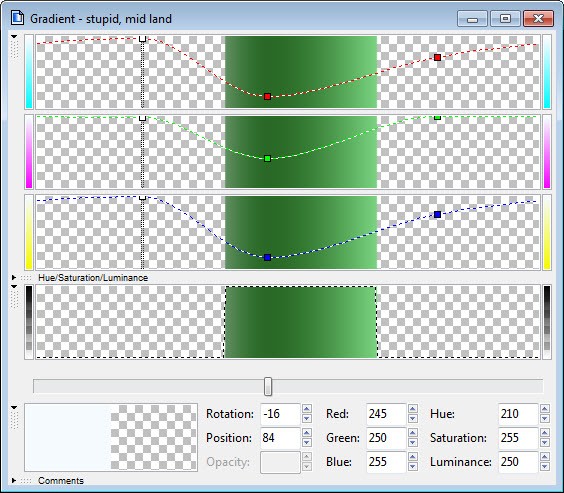Viewport: 564px width, 493px height.
Task: Select the green node at top right
Action: tap(437, 117)
